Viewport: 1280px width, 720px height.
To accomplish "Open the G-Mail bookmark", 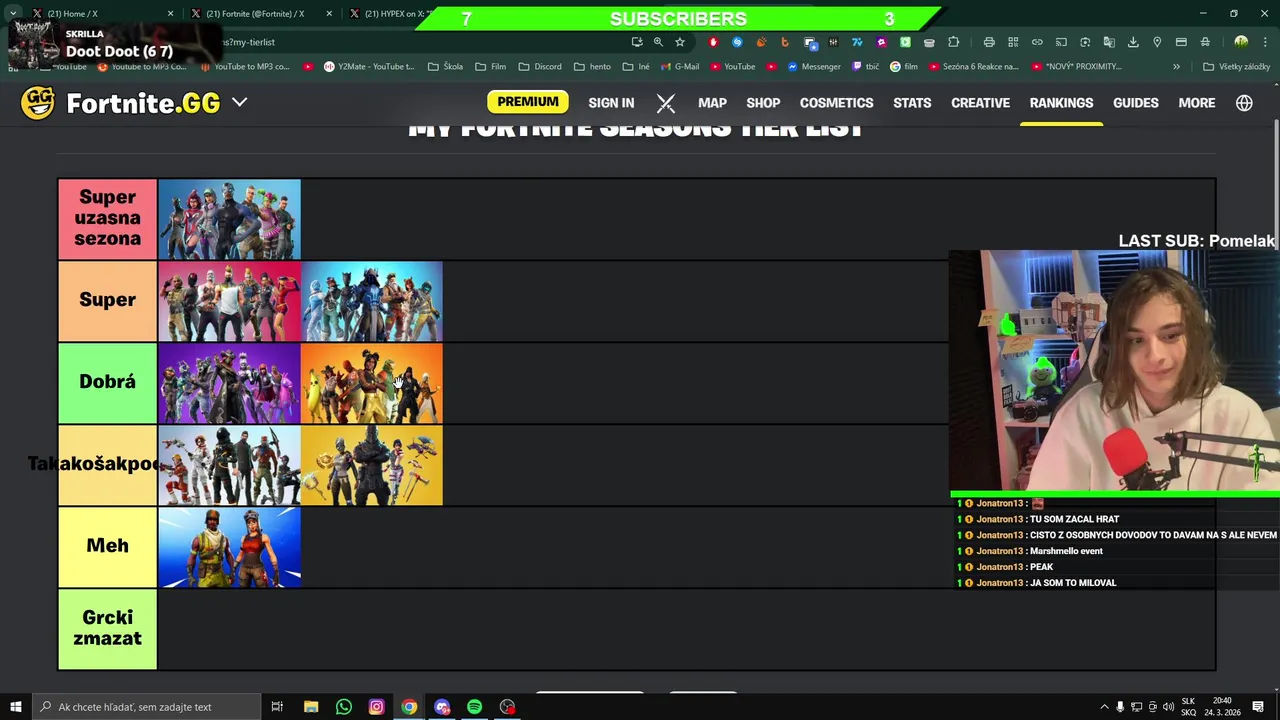I will pyautogui.click(x=680, y=67).
